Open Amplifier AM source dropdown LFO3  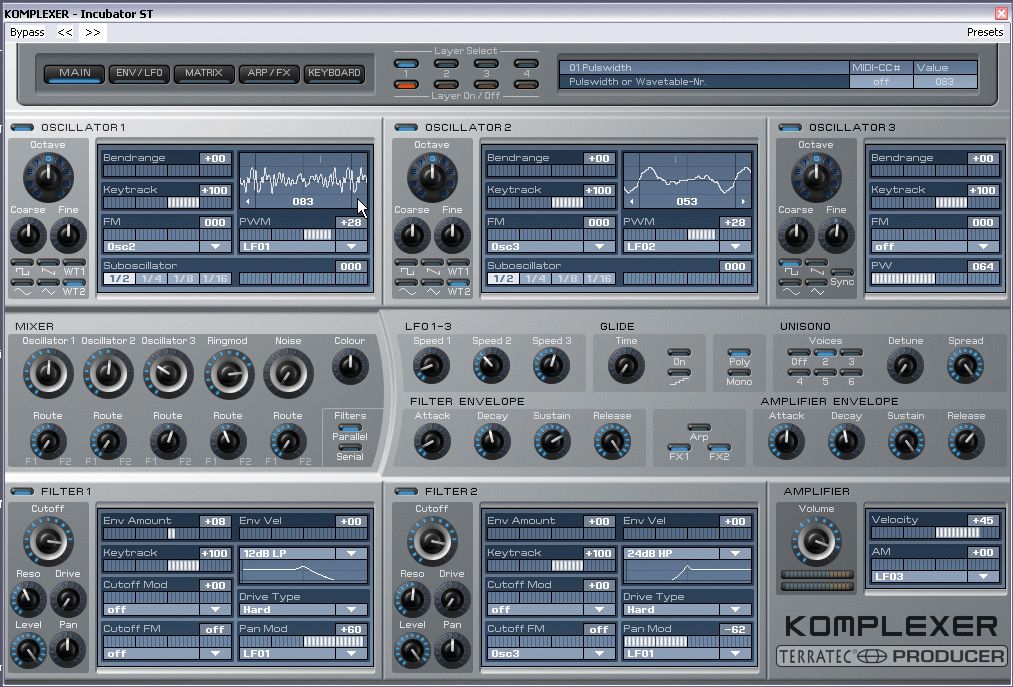click(x=934, y=576)
